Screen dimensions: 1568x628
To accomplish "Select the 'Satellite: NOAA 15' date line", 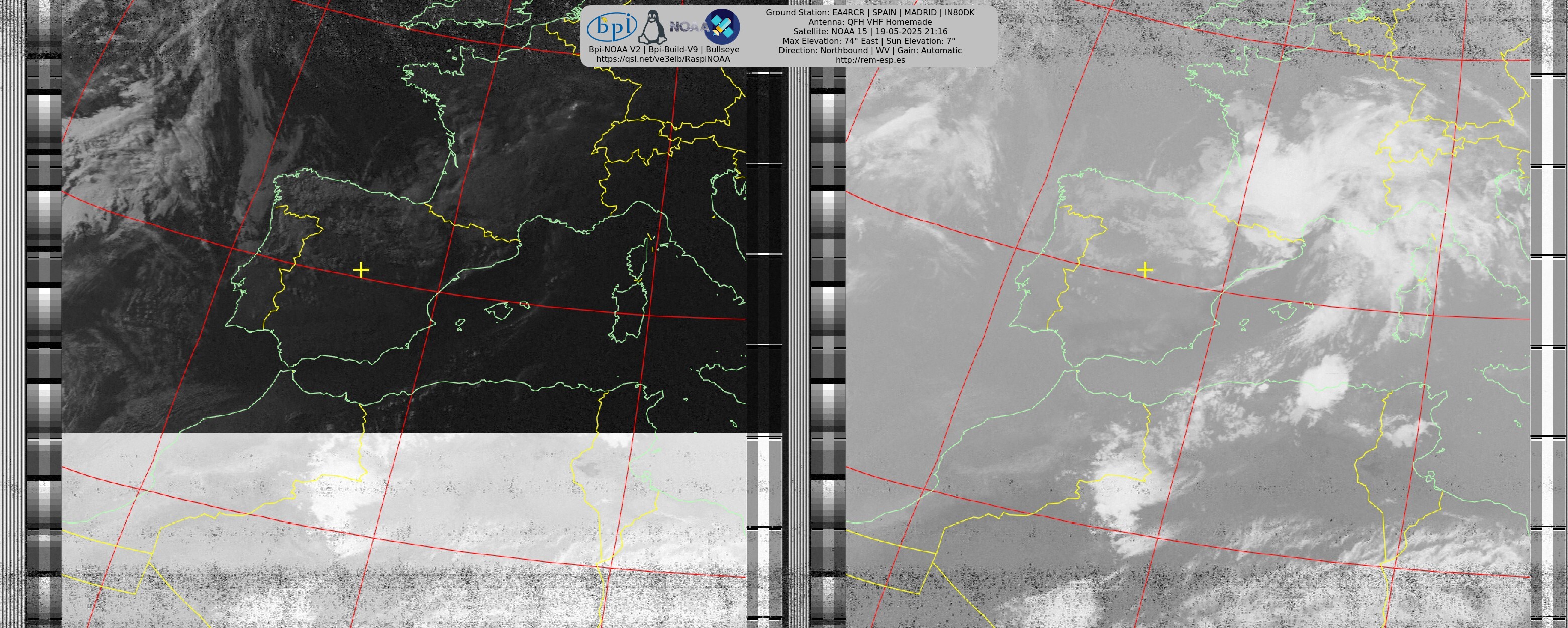I will 870,31.
